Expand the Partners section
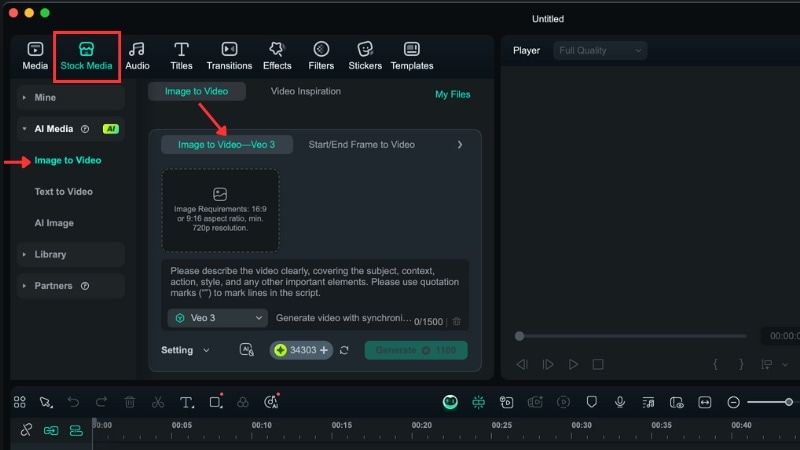This screenshot has height=450, width=800. click(x=71, y=286)
